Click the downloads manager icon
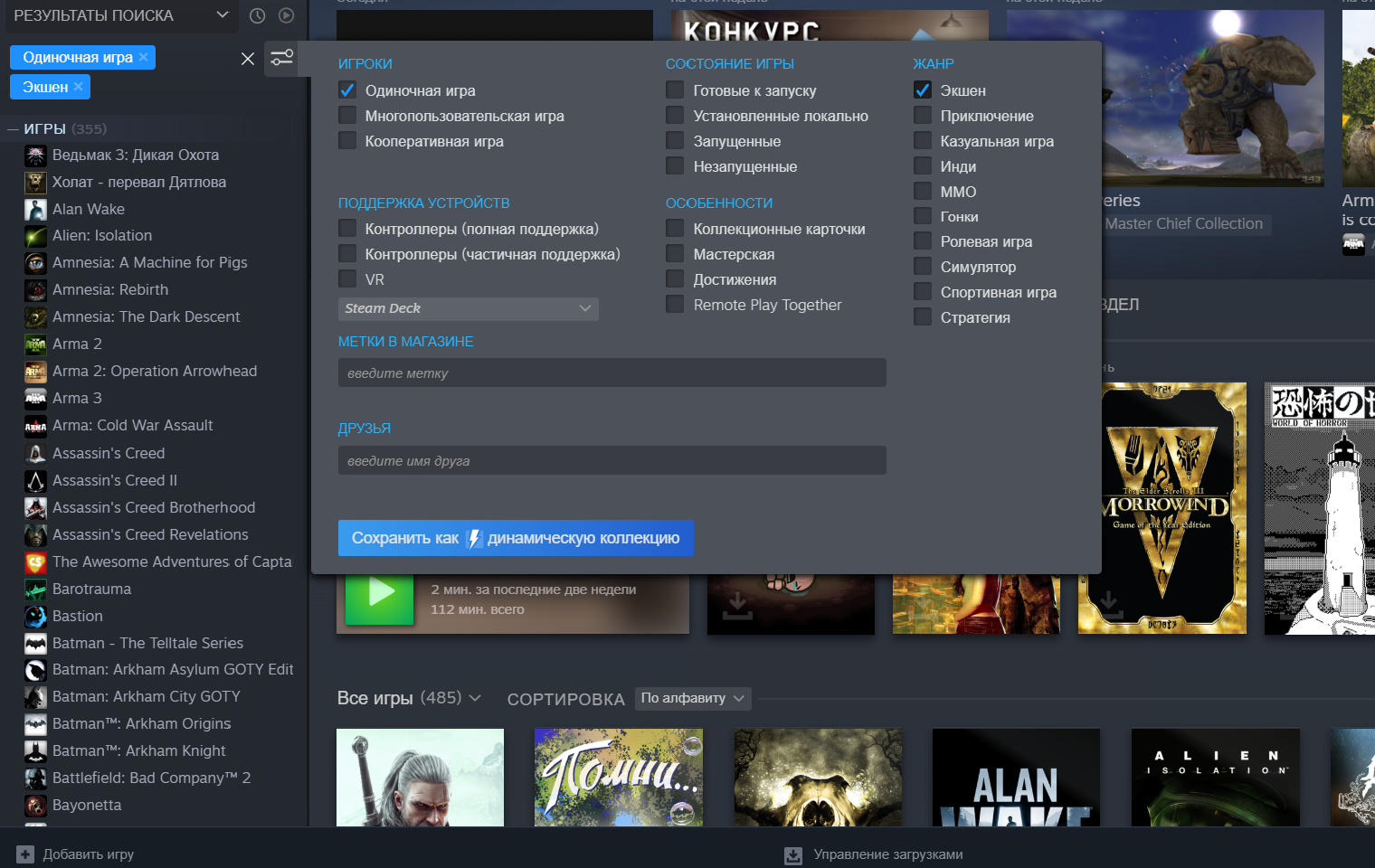 pyautogui.click(x=793, y=855)
